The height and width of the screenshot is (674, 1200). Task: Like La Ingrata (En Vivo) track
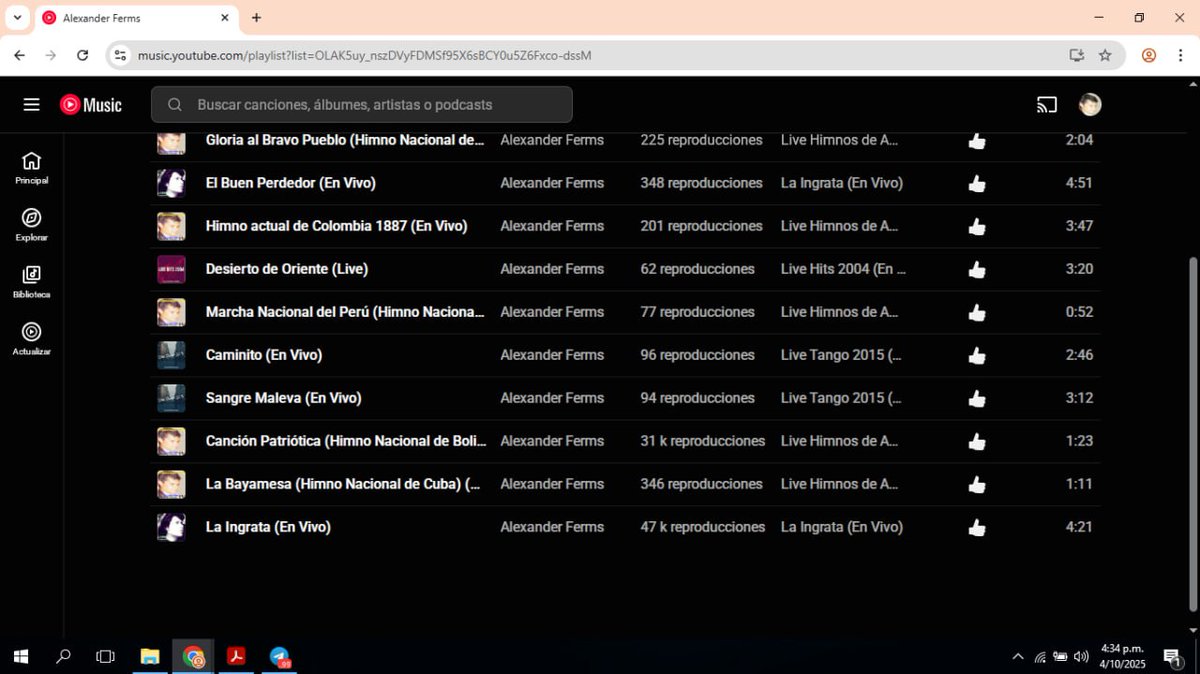pyautogui.click(x=977, y=528)
